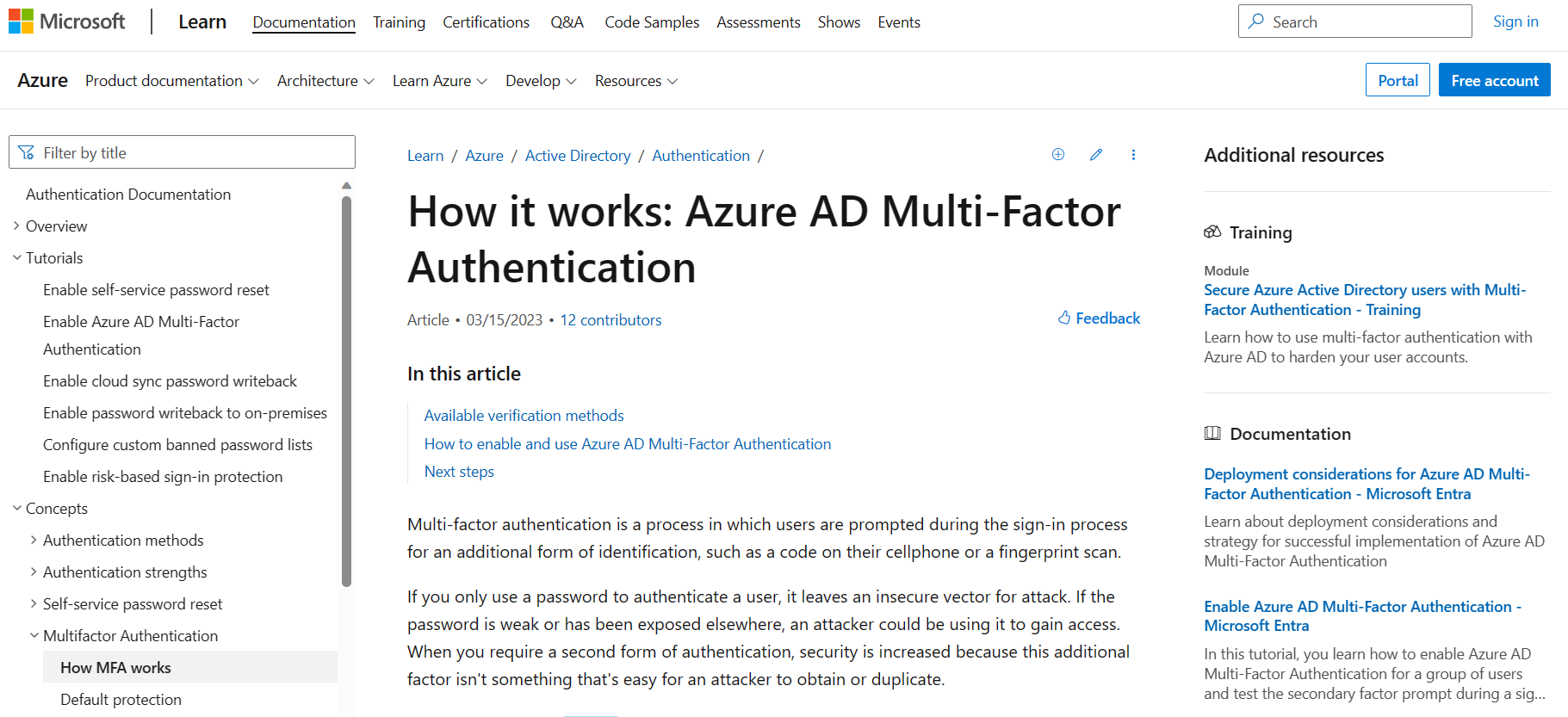
Task: Open Events nav item
Action: (x=899, y=22)
